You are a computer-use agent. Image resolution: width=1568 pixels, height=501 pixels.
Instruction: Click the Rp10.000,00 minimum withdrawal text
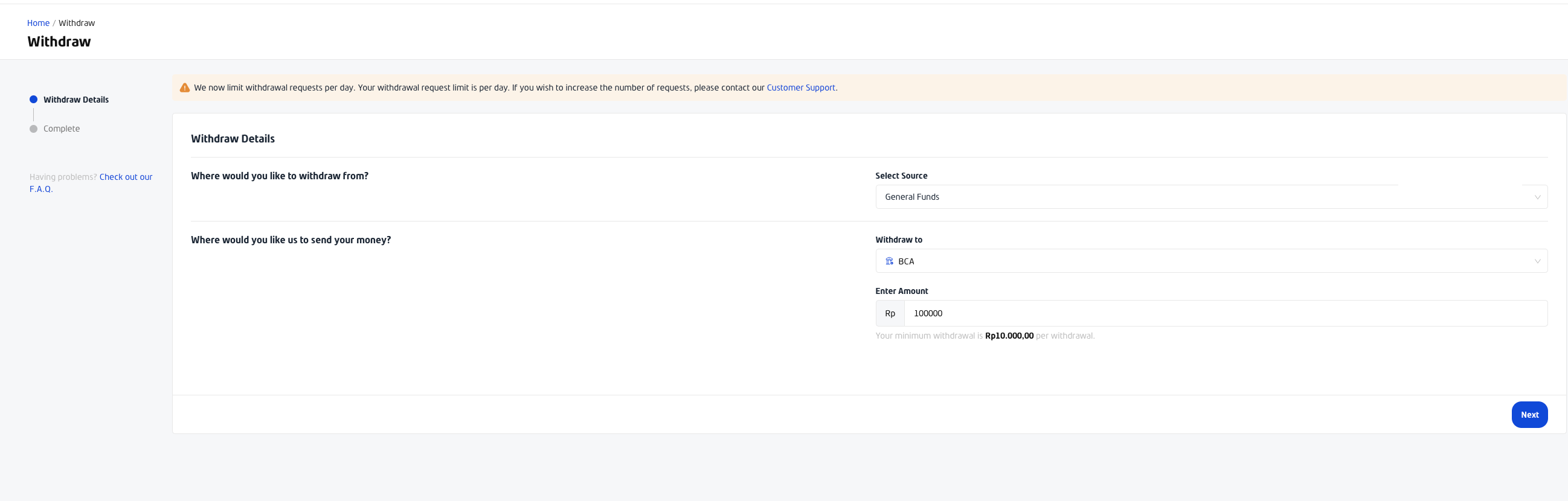tap(1009, 336)
